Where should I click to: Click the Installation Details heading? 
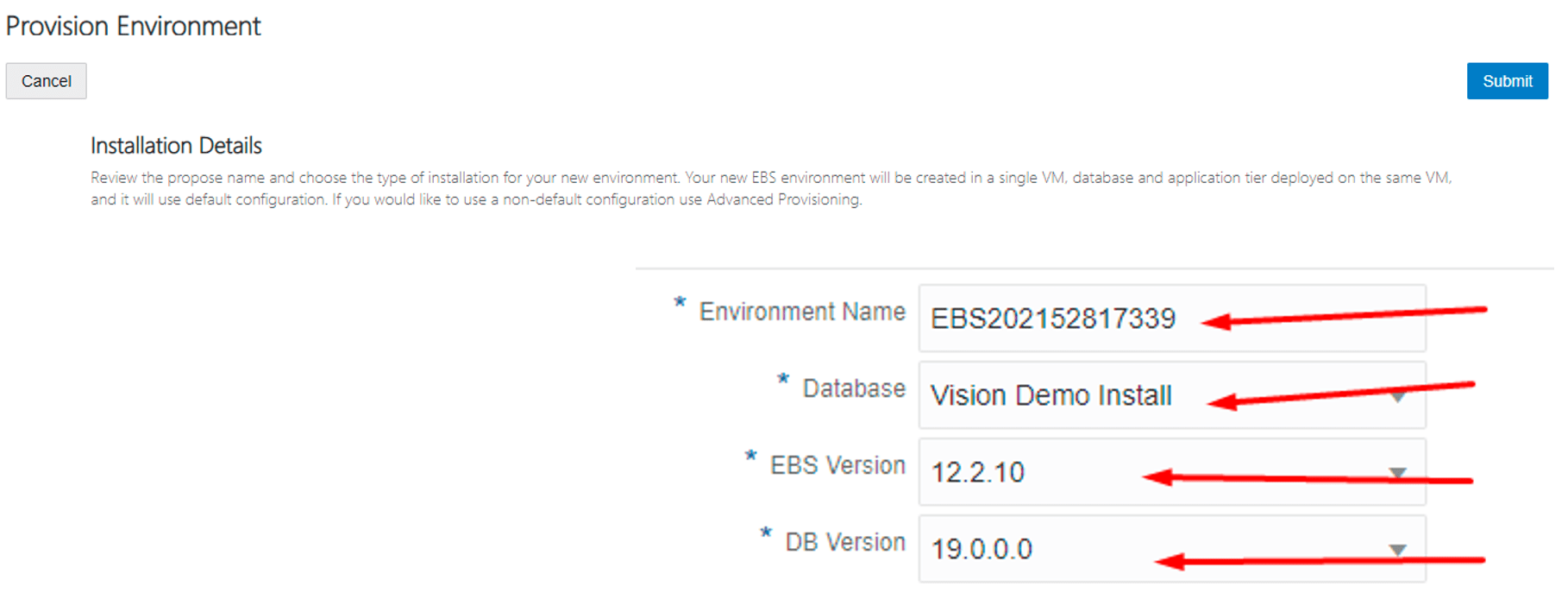coord(176,145)
